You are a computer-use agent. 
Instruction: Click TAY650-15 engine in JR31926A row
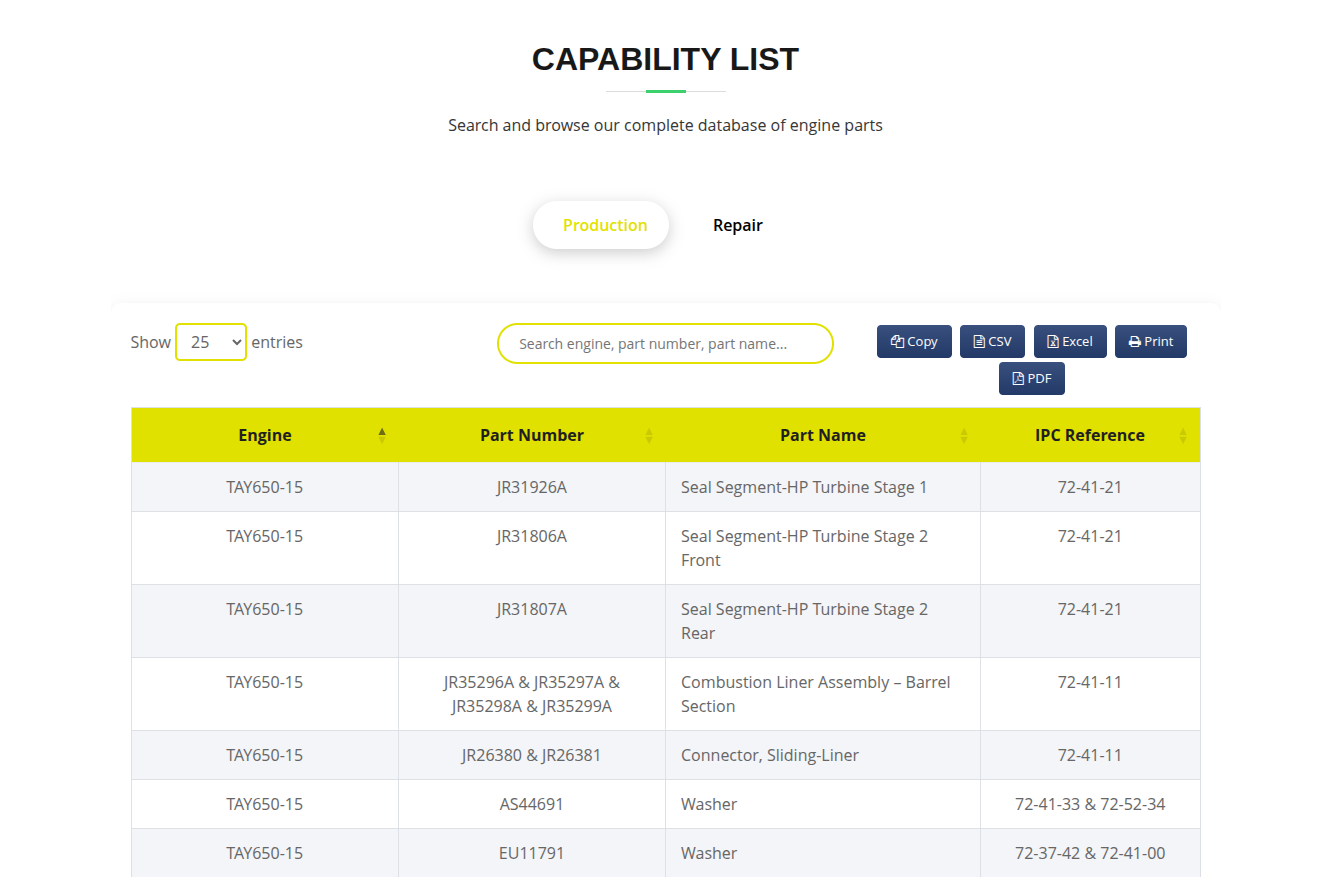pyautogui.click(x=265, y=487)
